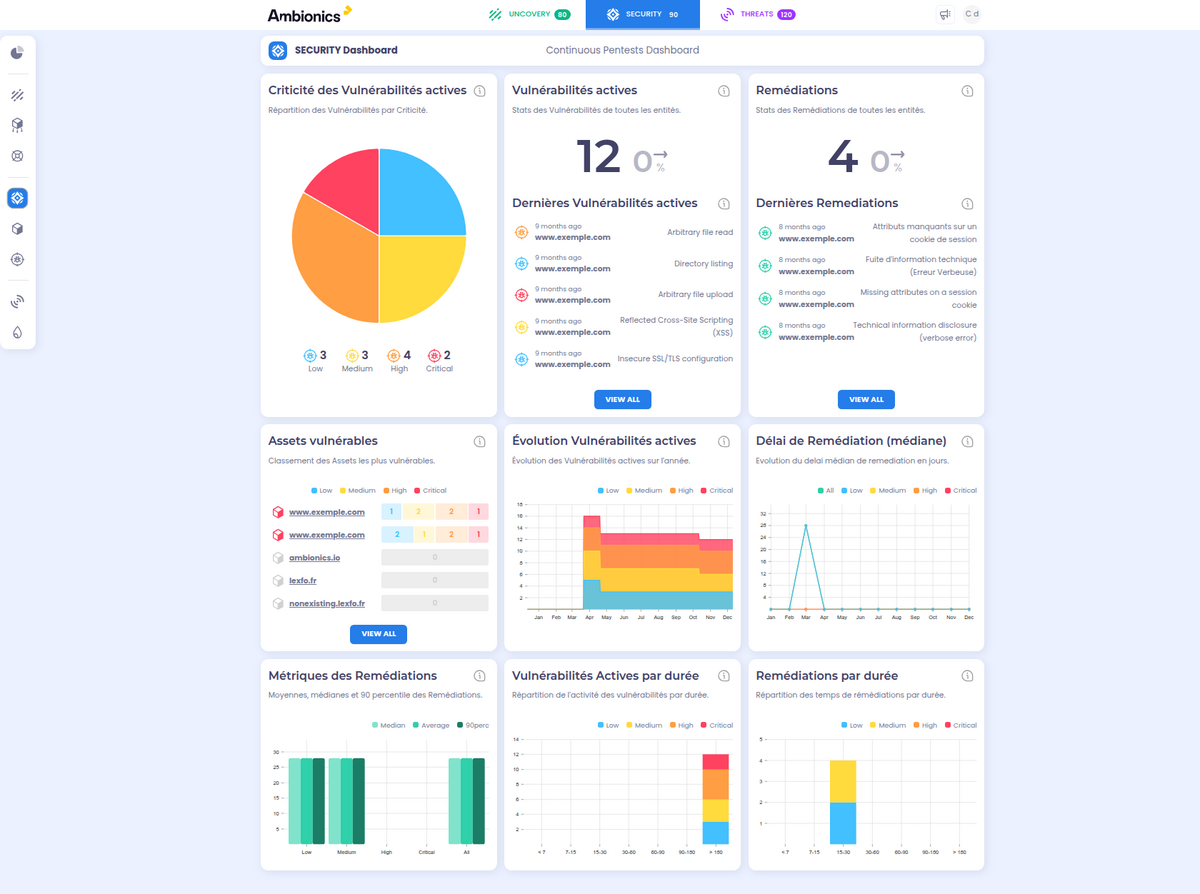Click VIEW ALL in Assets vulnérables card

pos(378,633)
